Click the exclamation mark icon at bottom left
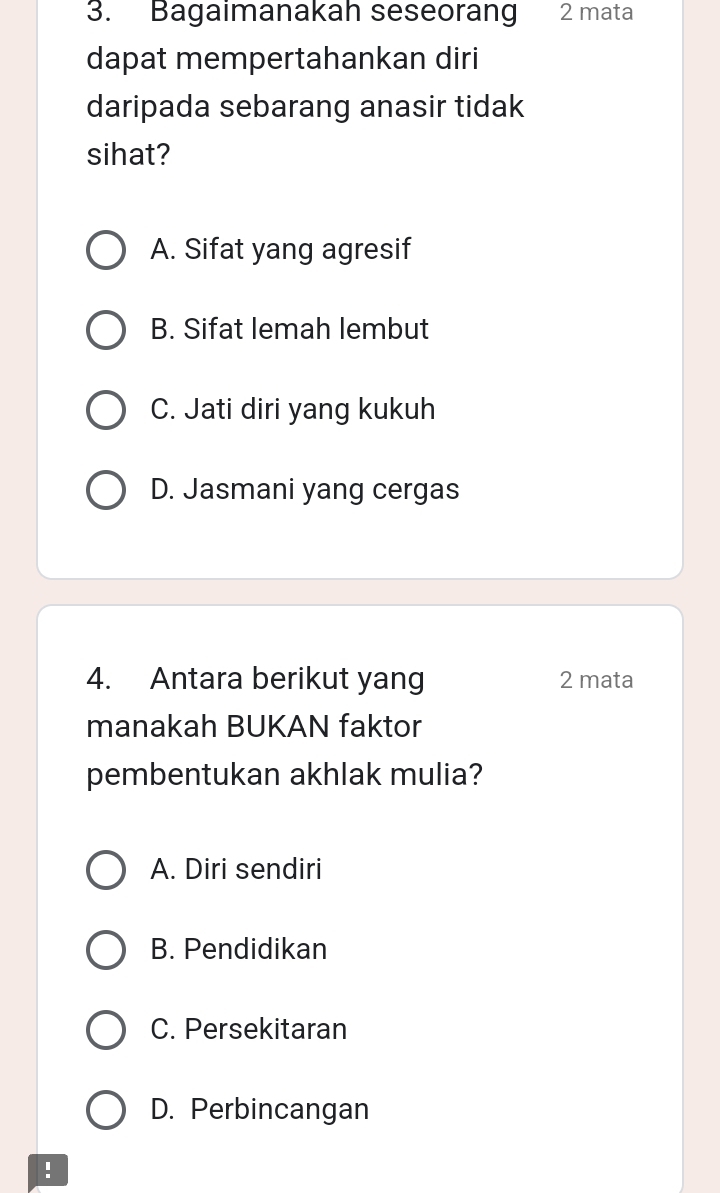 48,1171
